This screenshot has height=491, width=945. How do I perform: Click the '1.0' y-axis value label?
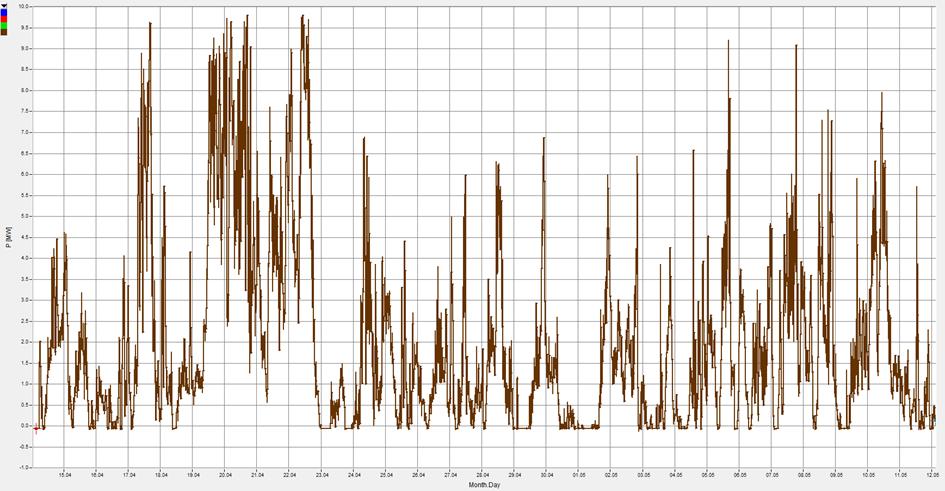pos(25,384)
